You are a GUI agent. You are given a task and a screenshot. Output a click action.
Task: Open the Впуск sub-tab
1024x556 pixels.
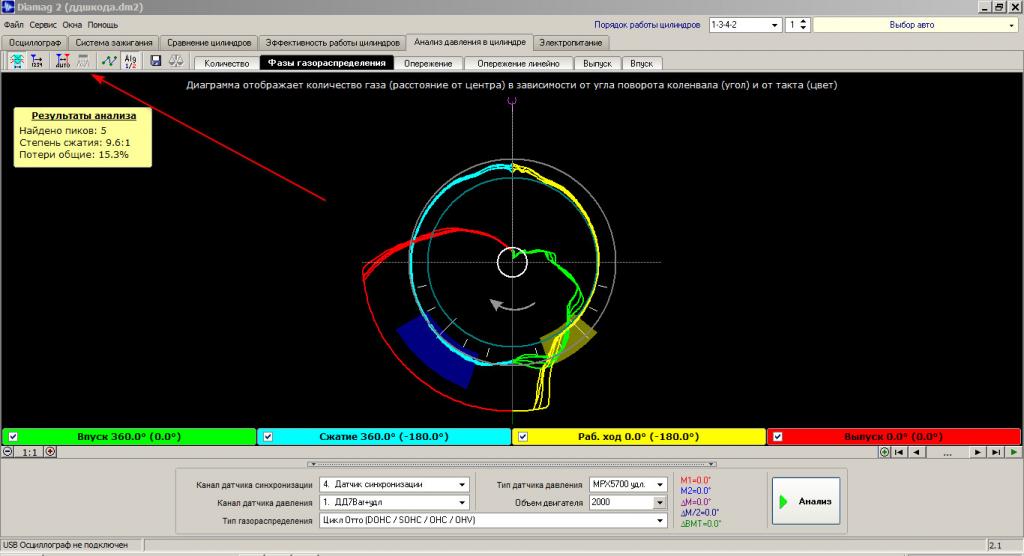(x=641, y=63)
